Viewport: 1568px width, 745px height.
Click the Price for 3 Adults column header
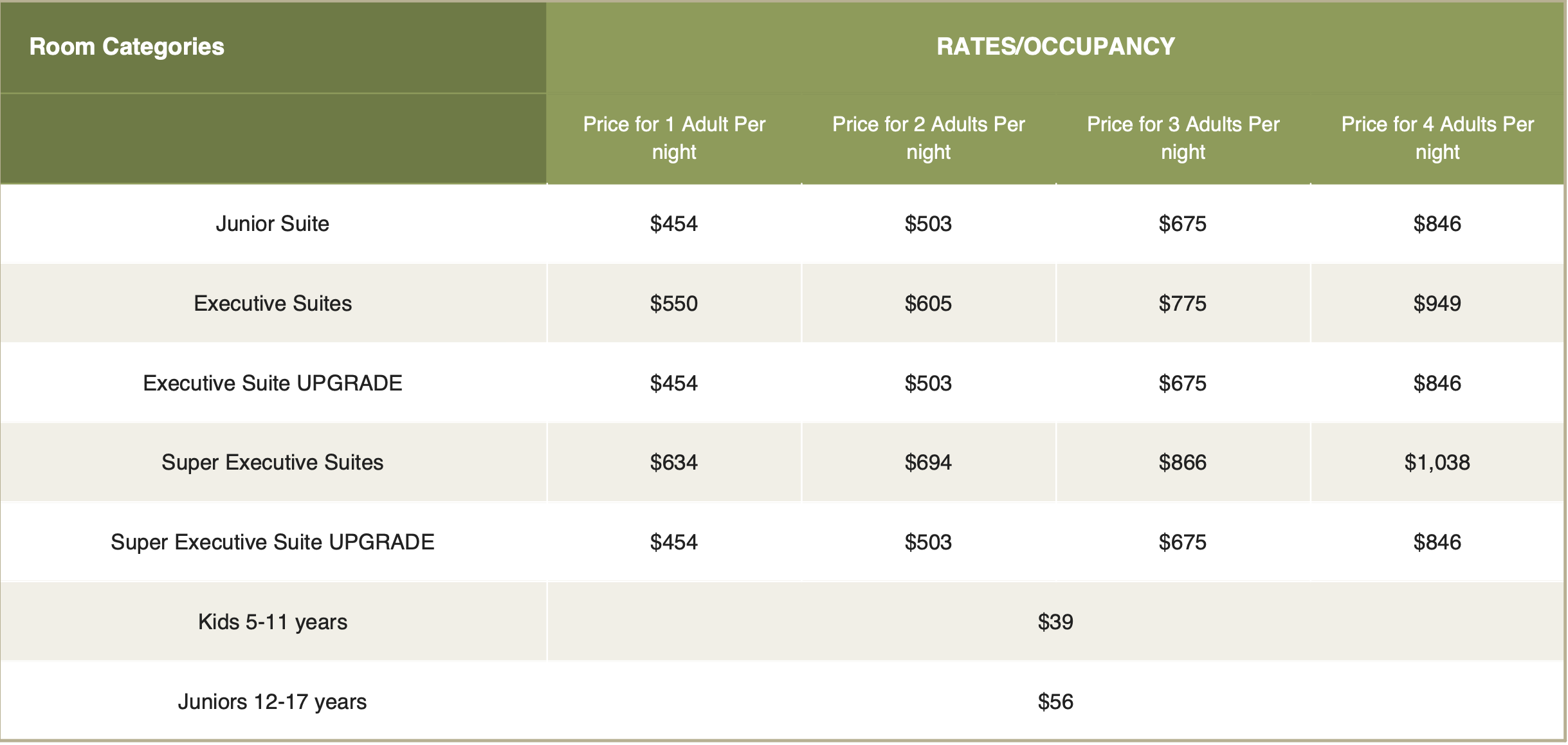(1183, 138)
